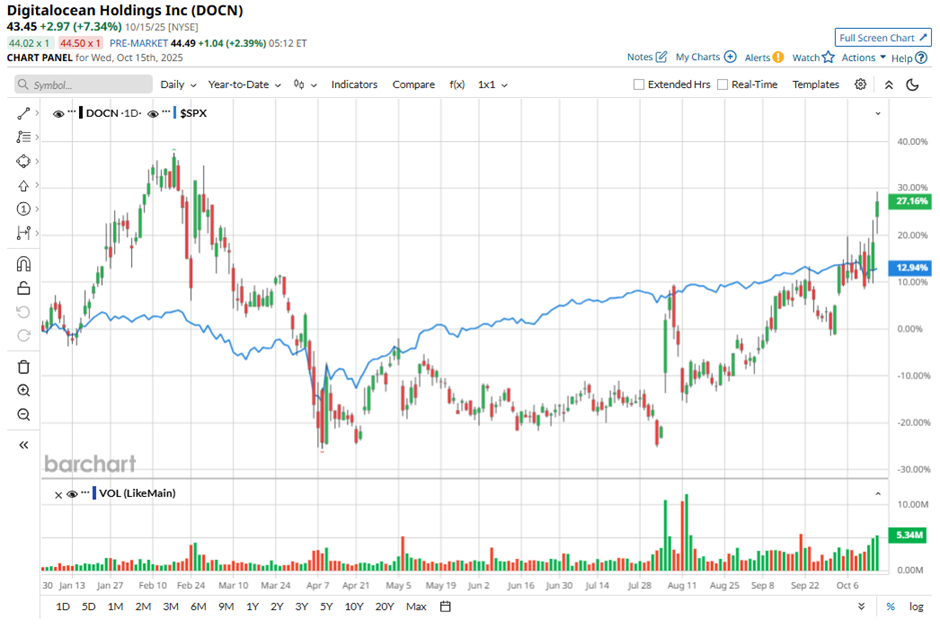Toggle DOCN series visibility eye
This screenshot has height=638, width=940.
tap(58, 114)
